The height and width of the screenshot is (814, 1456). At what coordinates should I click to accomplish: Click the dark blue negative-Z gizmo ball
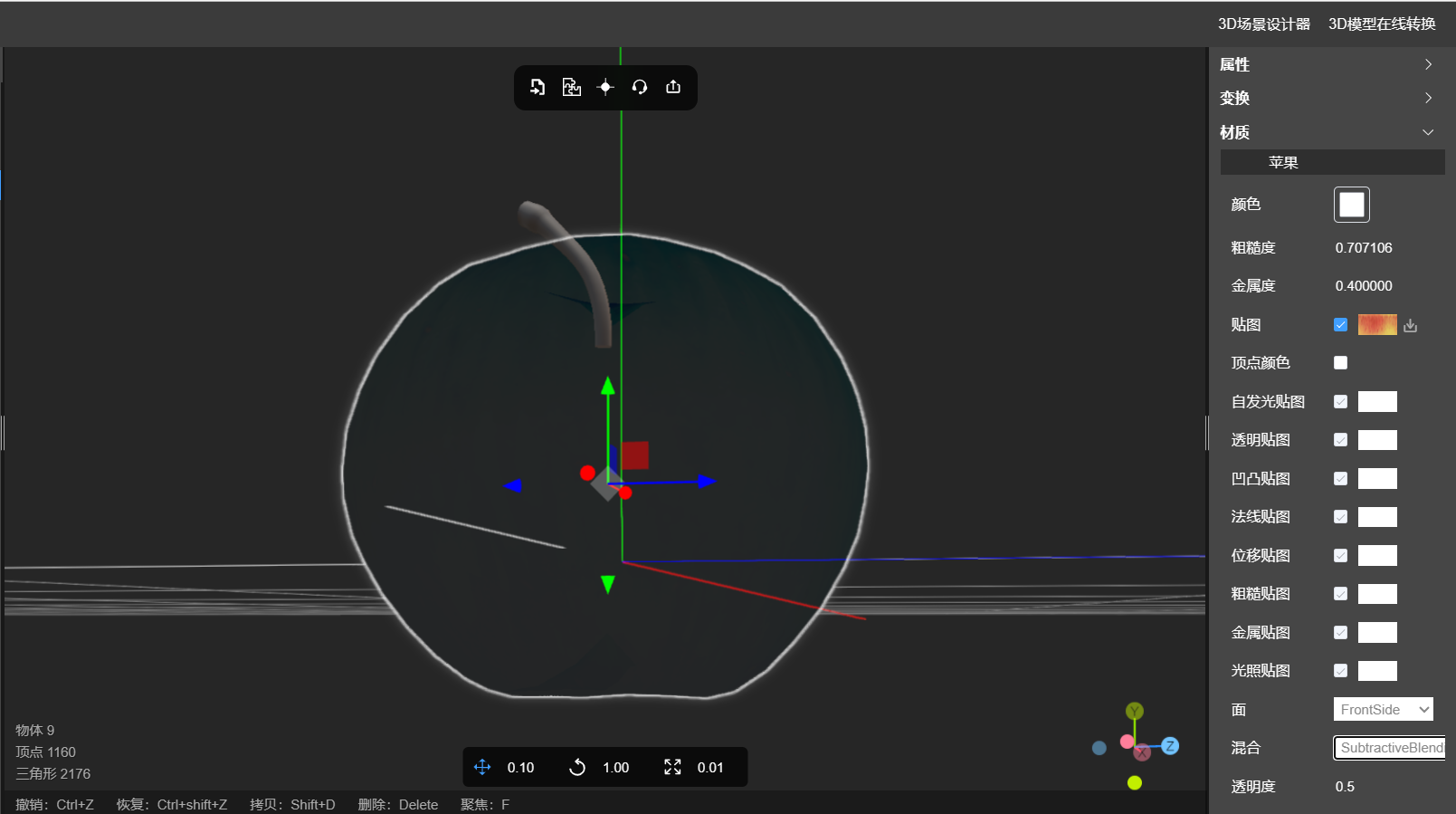(1099, 748)
